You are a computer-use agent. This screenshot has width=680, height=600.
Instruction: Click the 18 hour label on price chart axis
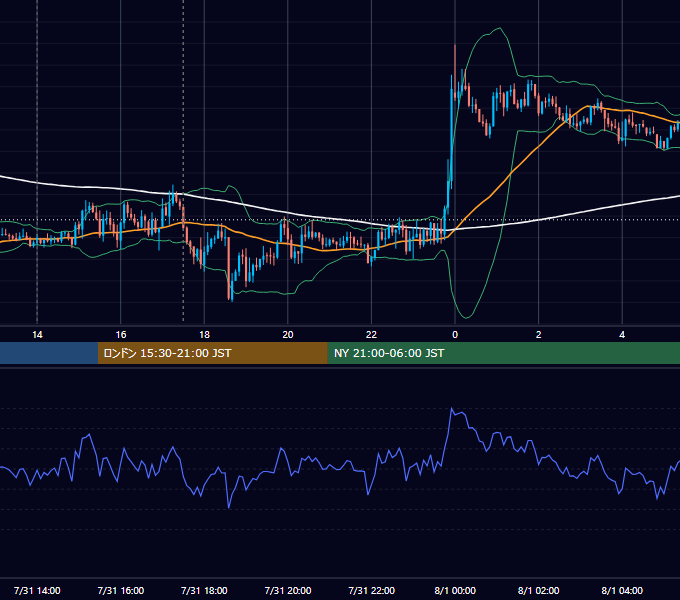(x=204, y=335)
